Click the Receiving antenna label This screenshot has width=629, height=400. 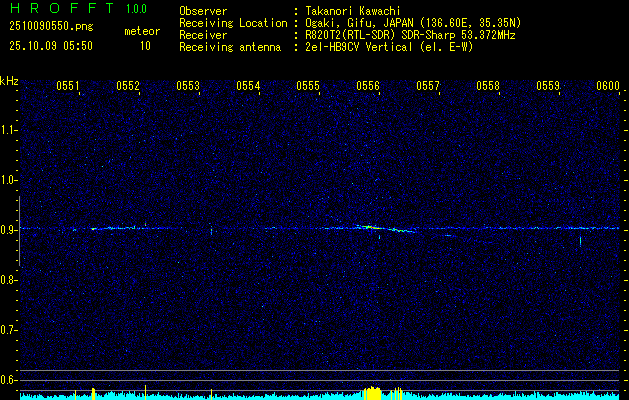pyautogui.click(x=230, y=47)
